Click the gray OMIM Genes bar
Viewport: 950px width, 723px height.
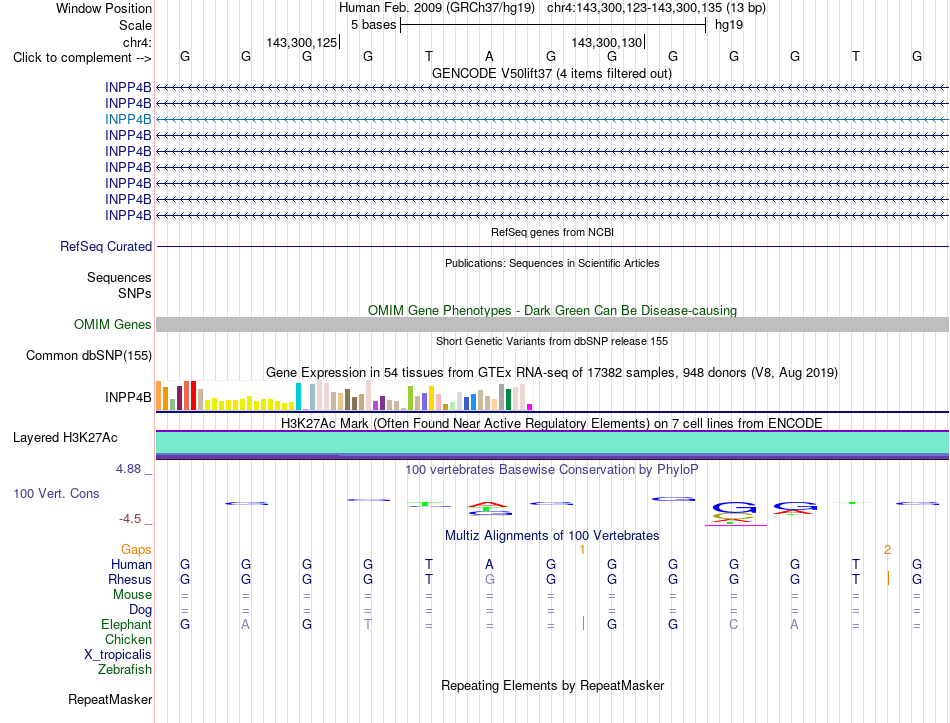[x=552, y=324]
